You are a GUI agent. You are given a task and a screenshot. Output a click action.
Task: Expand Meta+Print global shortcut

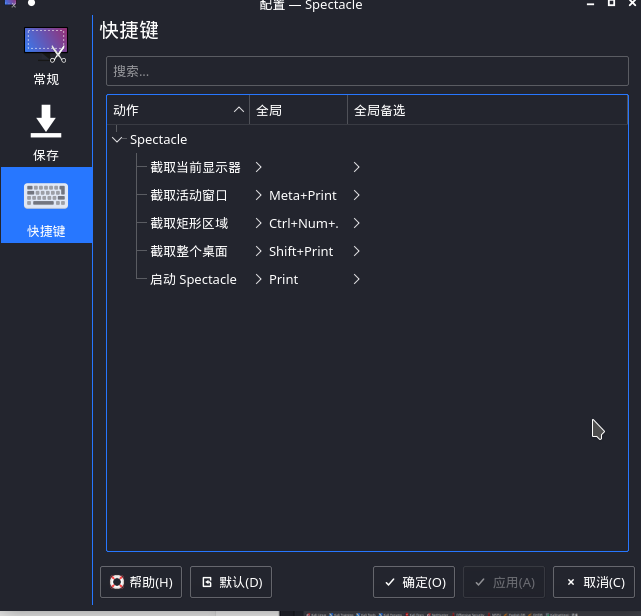coord(258,195)
